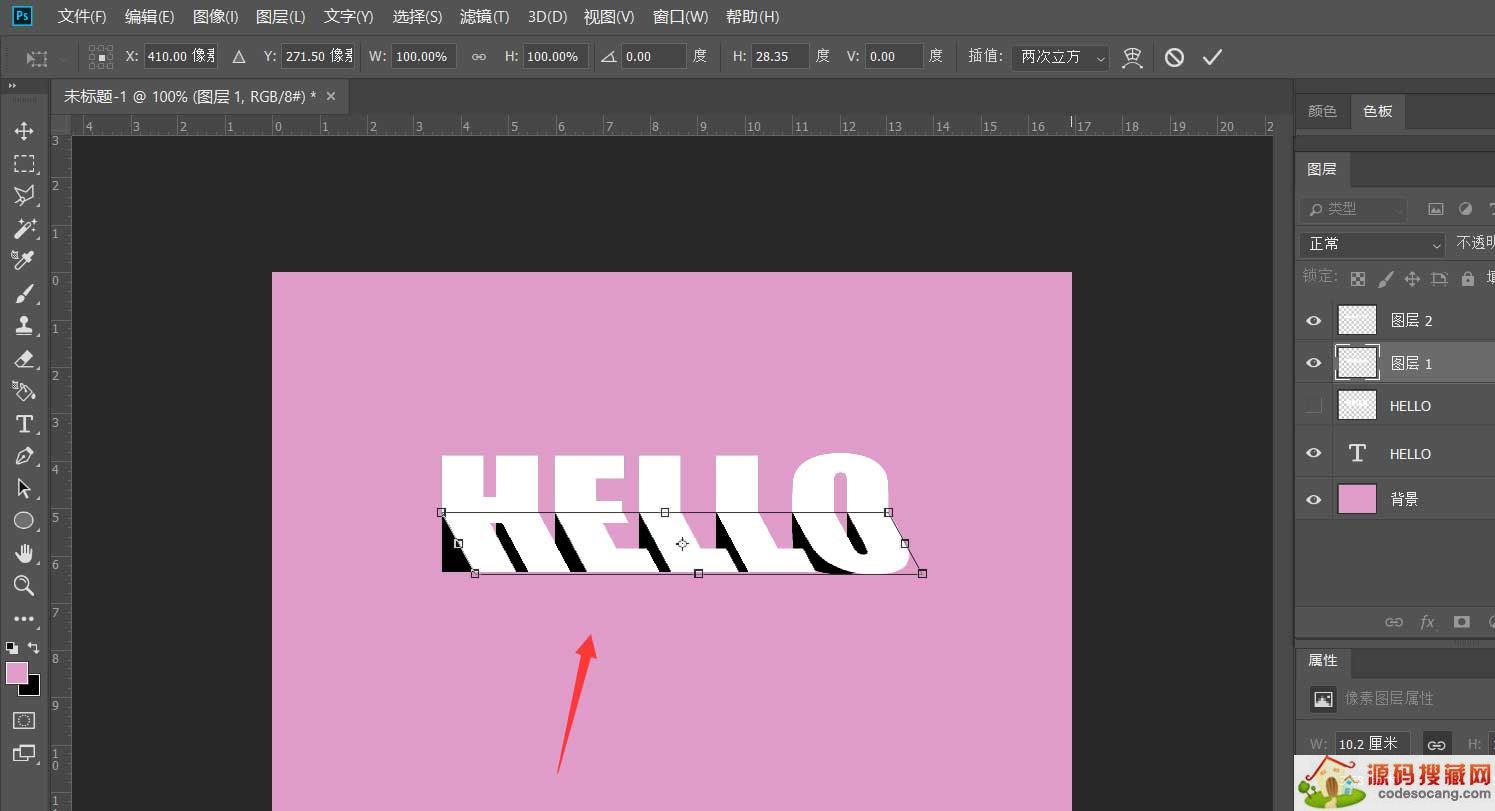Select the Eraser tool
Viewport: 1495px width, 811px height.
point(24,358)
